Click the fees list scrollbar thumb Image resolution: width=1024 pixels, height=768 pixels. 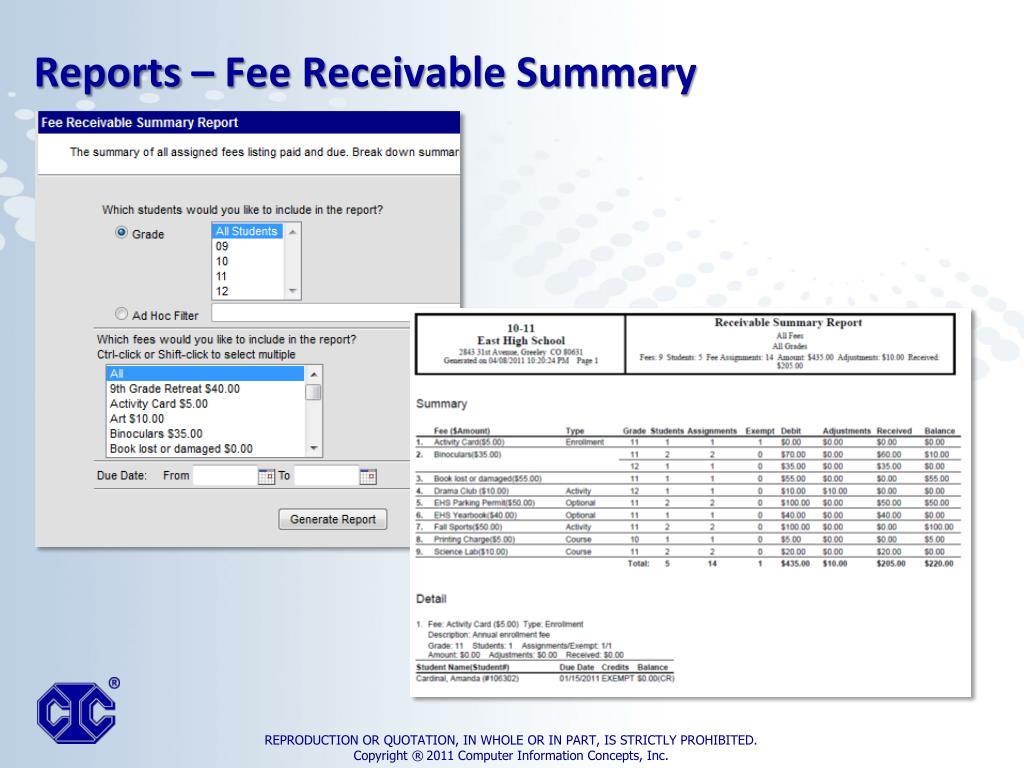click(x=313, y=392)
